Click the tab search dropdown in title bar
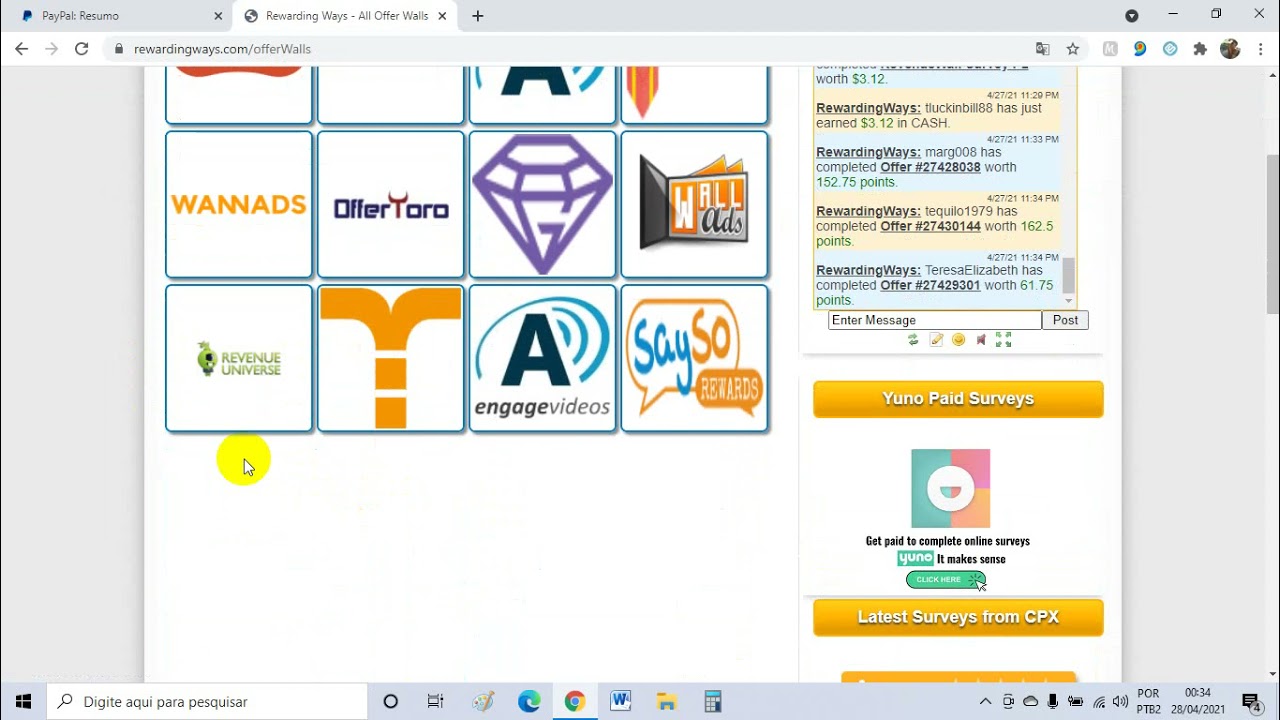The image size is (1280, 720). [1132, 16]
